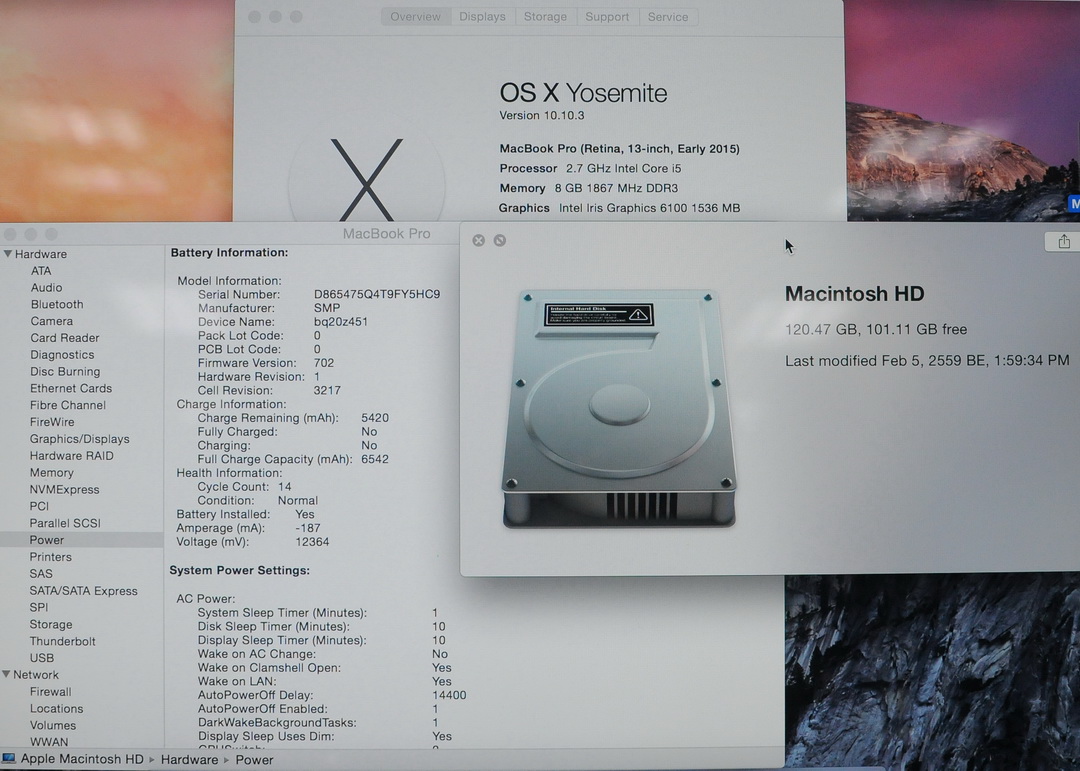The height and width of the screenshot is (771, 1080).
Task: Select Disc Burning in the sidebar
Action: 65,371
